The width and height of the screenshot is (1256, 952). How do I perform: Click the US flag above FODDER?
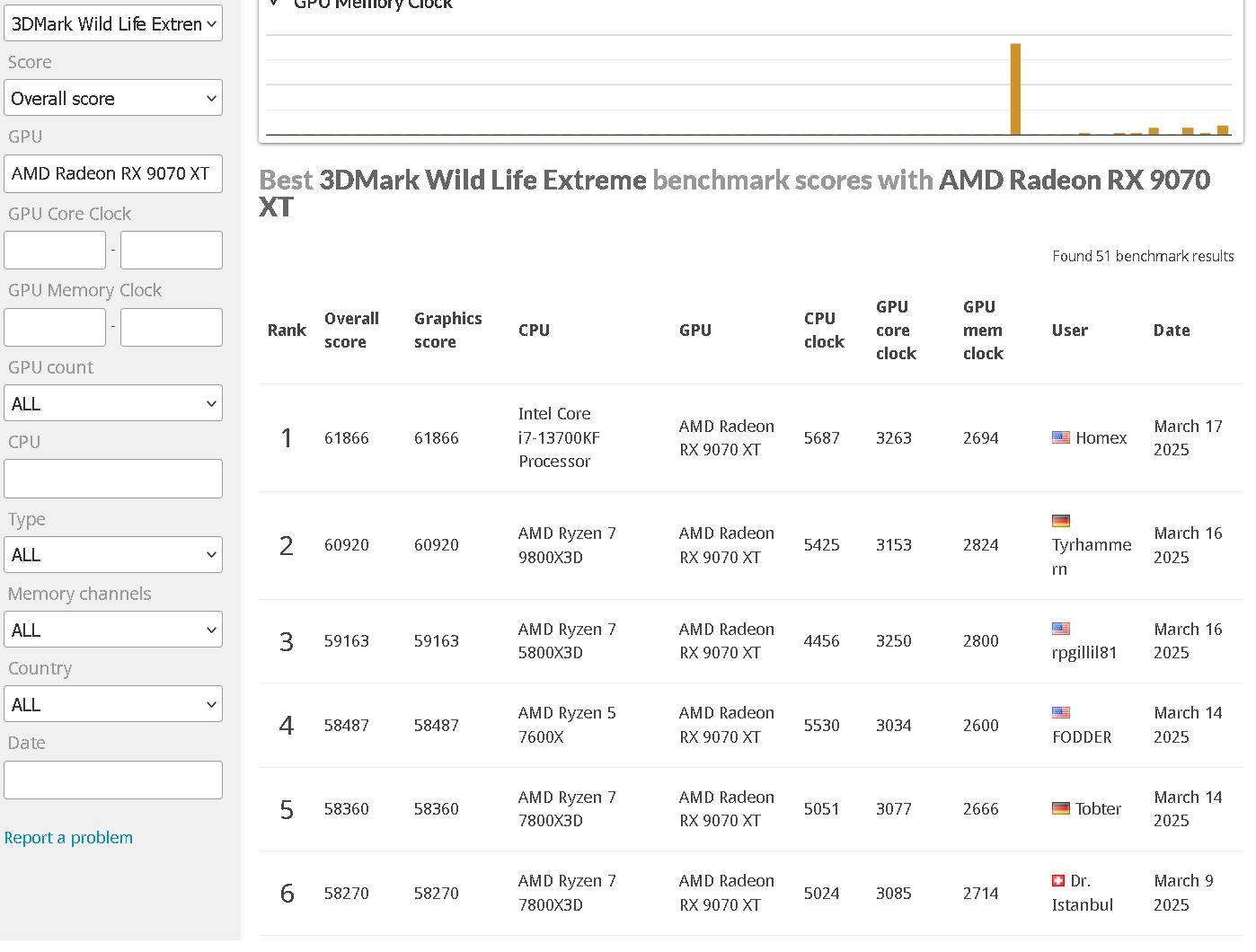click(x=1060, y=713)
